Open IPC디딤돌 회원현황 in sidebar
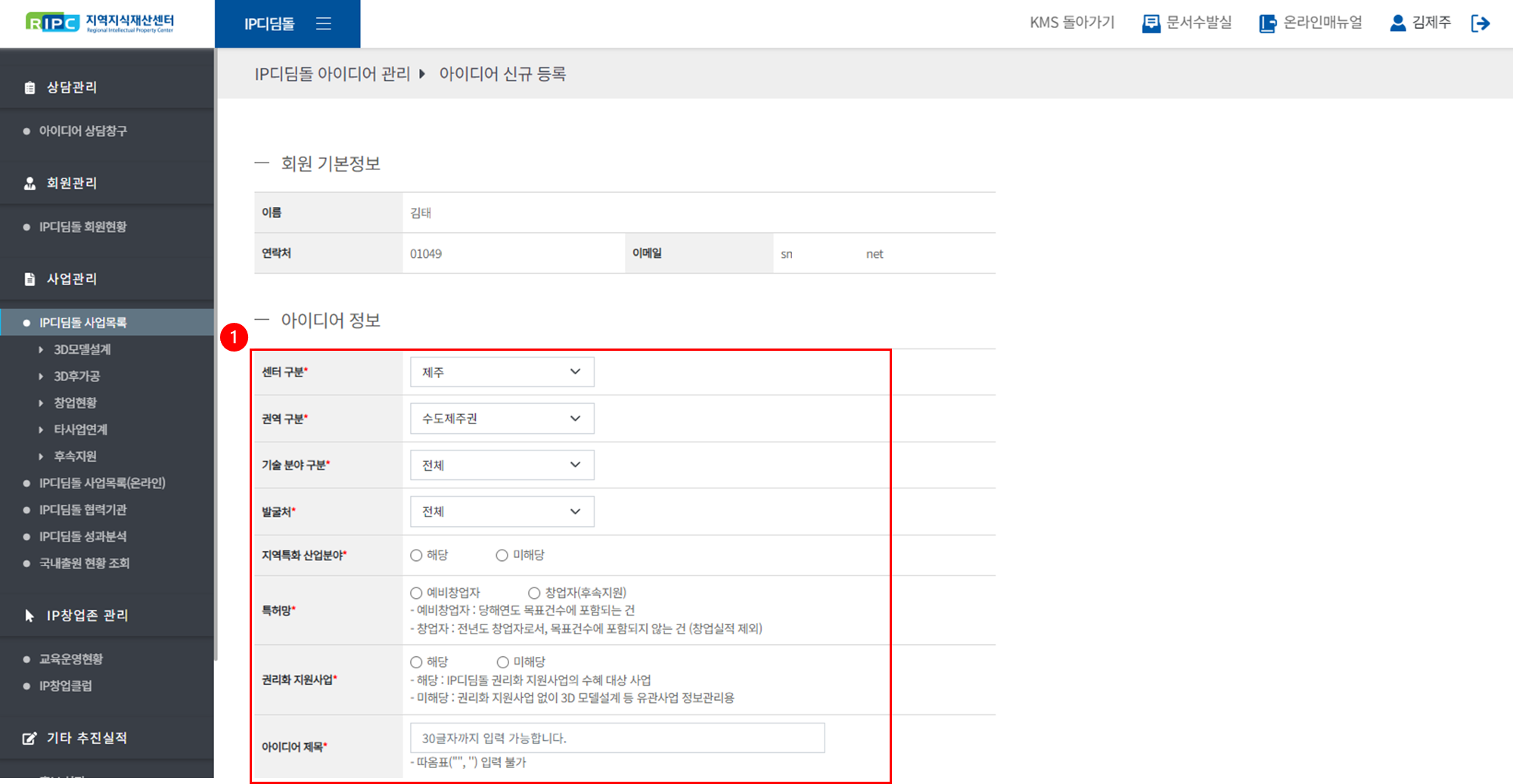The height and width of the screenshot is (784, 1513). 82,227
